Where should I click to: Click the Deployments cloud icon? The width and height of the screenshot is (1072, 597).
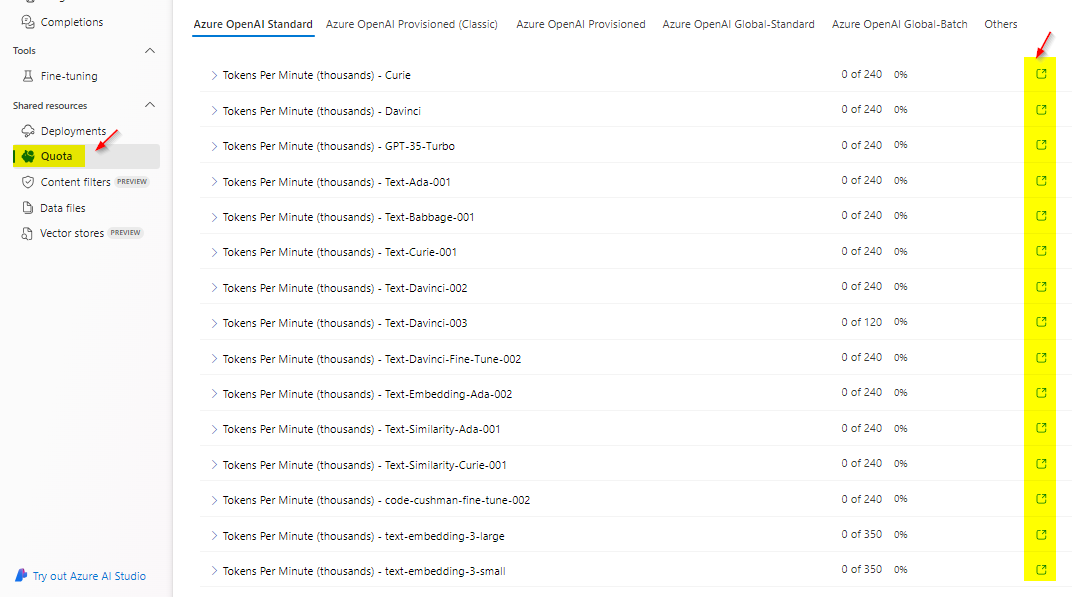pyautogui.click(x=30, y=130)
